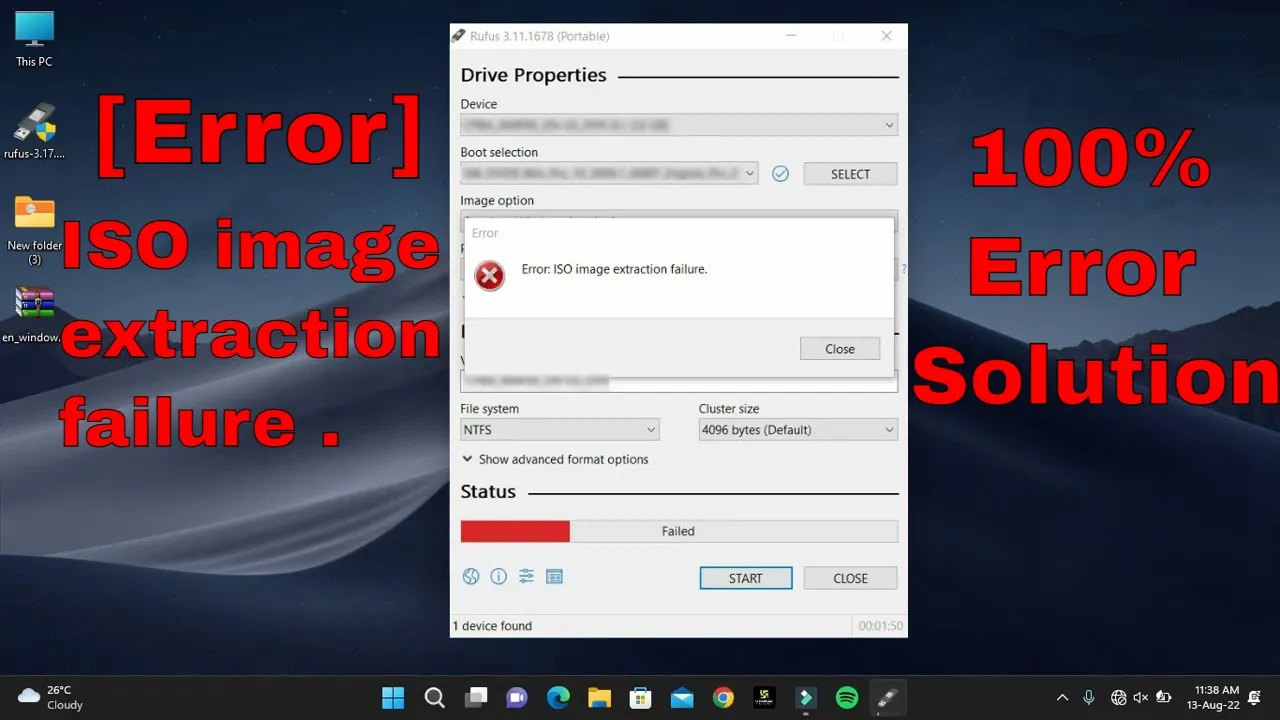Open Google Chrome from taskbar
Image resolution: width=1280 pixels, height=720 pixels.
pyautogui.click(x=723, y=697)
